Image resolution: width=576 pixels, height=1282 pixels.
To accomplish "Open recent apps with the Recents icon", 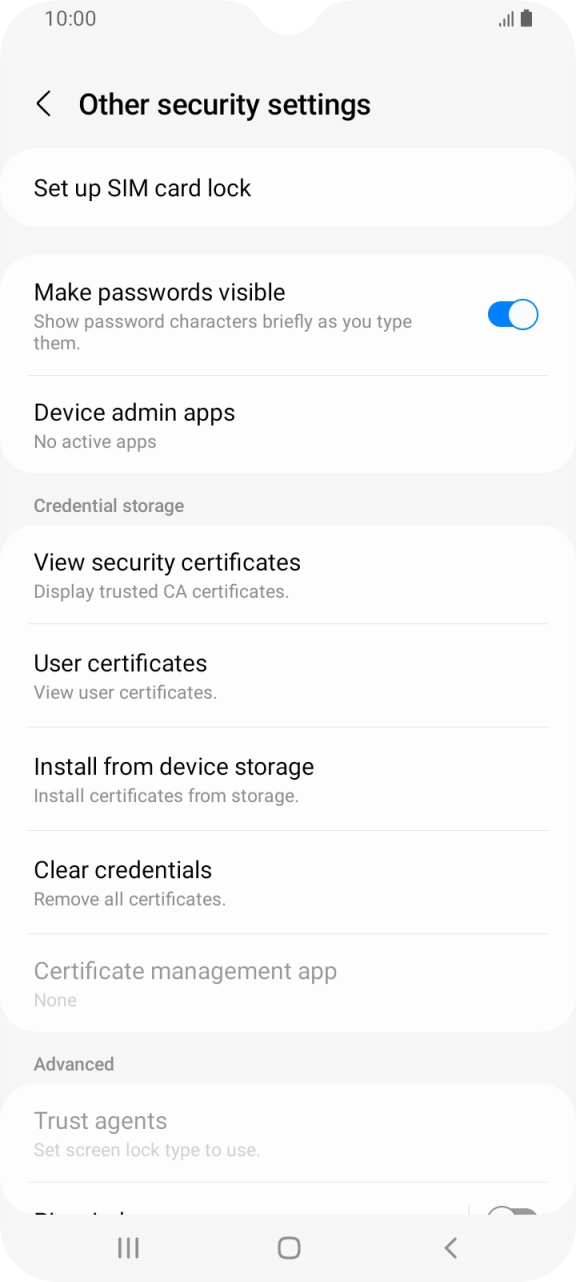I will tap(127, 1248).
